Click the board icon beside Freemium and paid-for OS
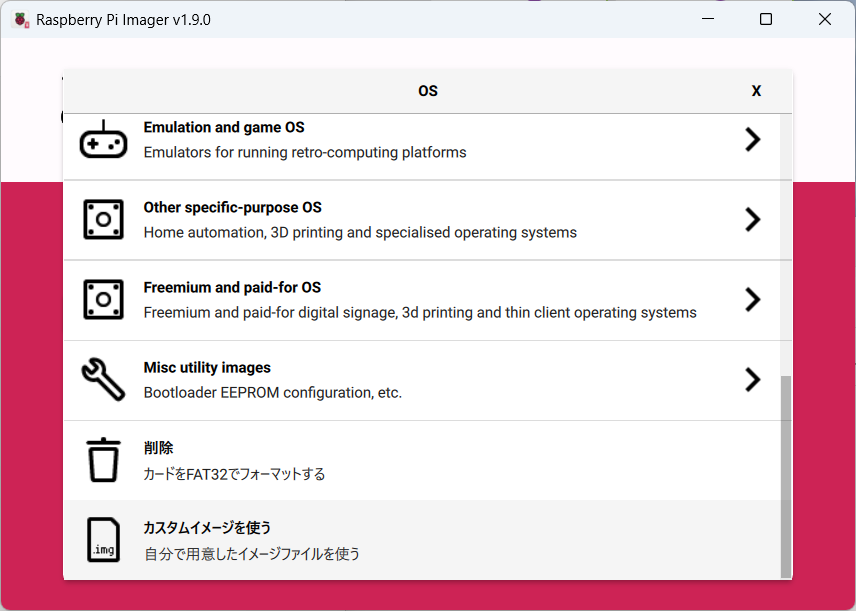 coord(103,300)
